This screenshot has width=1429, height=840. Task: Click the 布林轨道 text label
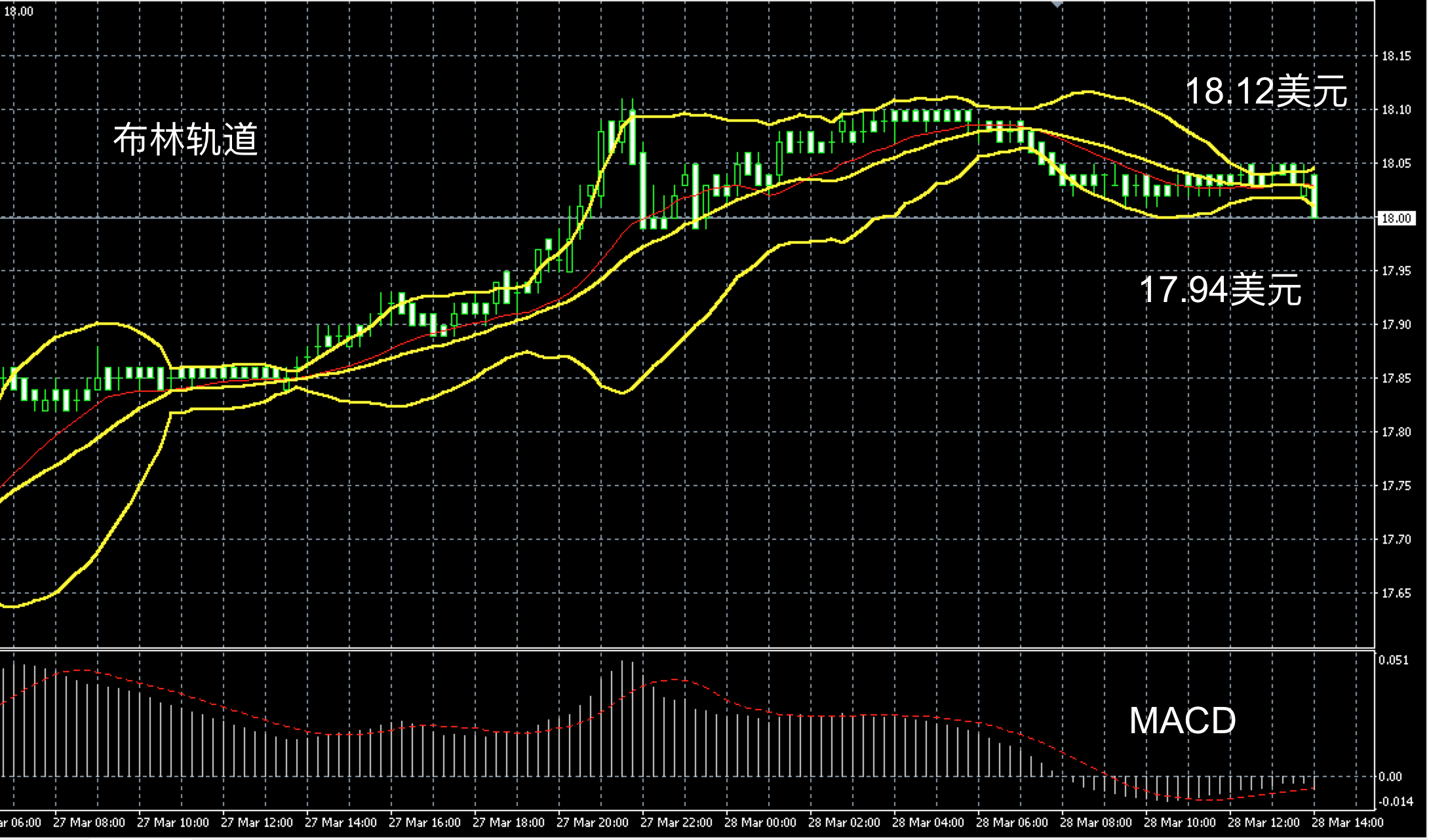(x=186, y=140)
